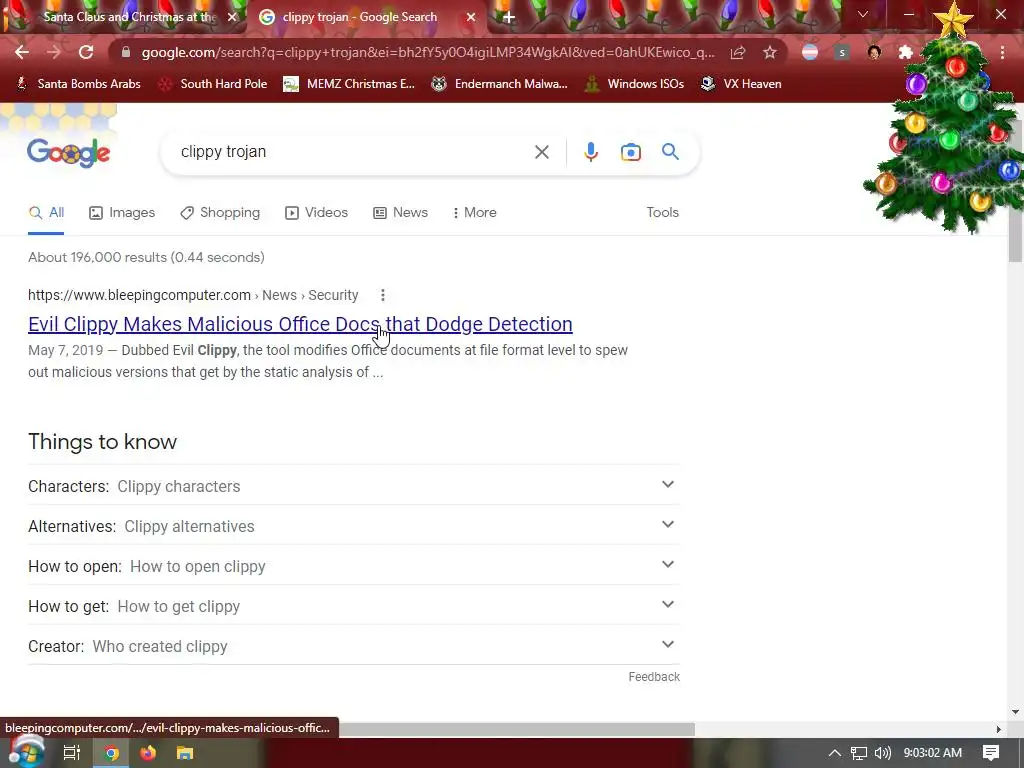Open the Windows ISOs bookmark

[634, 84]
